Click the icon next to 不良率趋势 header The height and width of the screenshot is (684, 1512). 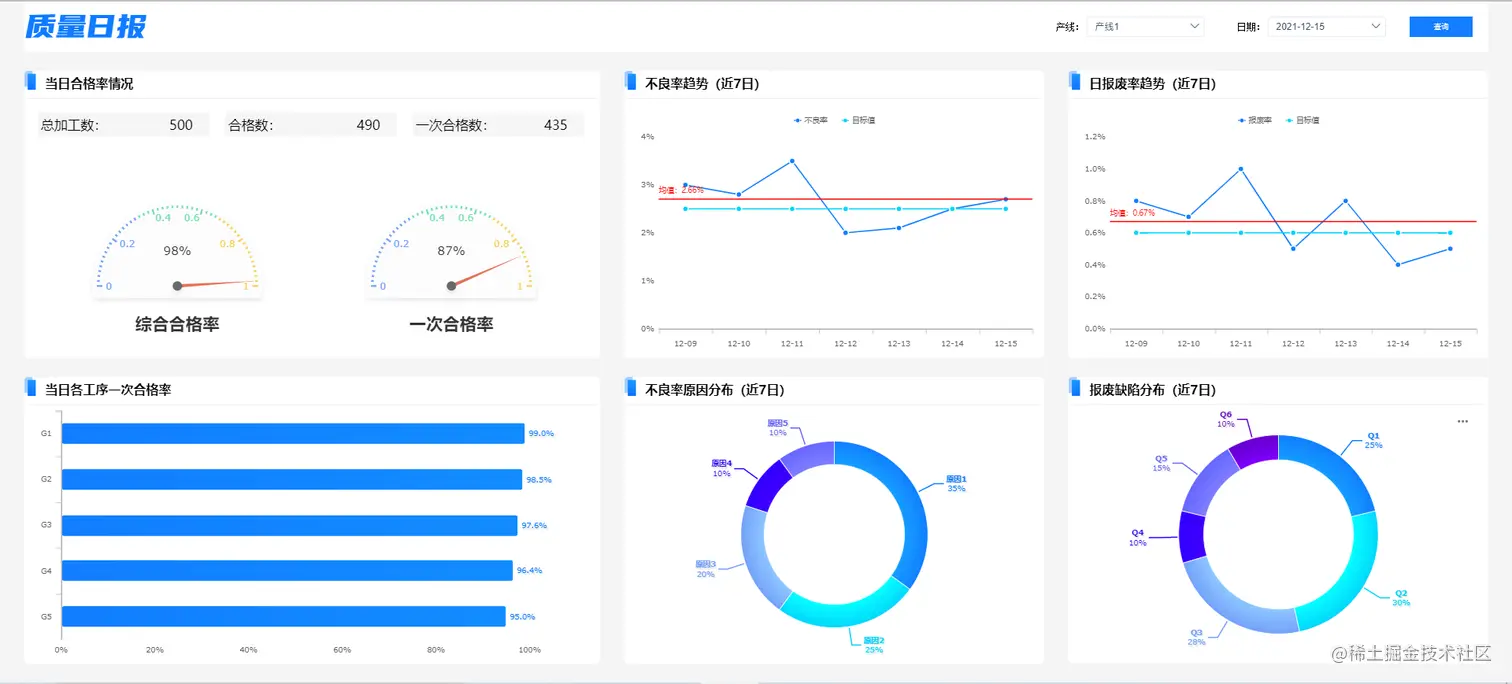tap(630, 83)
